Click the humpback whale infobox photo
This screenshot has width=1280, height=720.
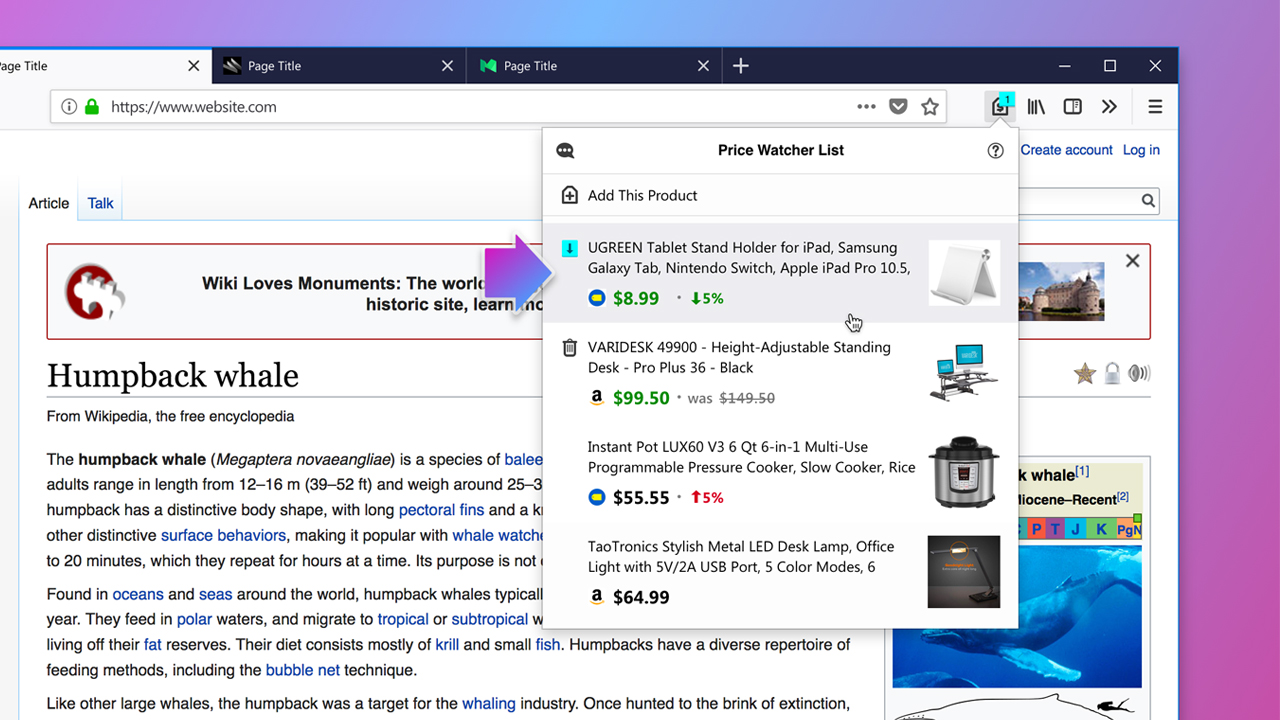[x=1017, y=614]
